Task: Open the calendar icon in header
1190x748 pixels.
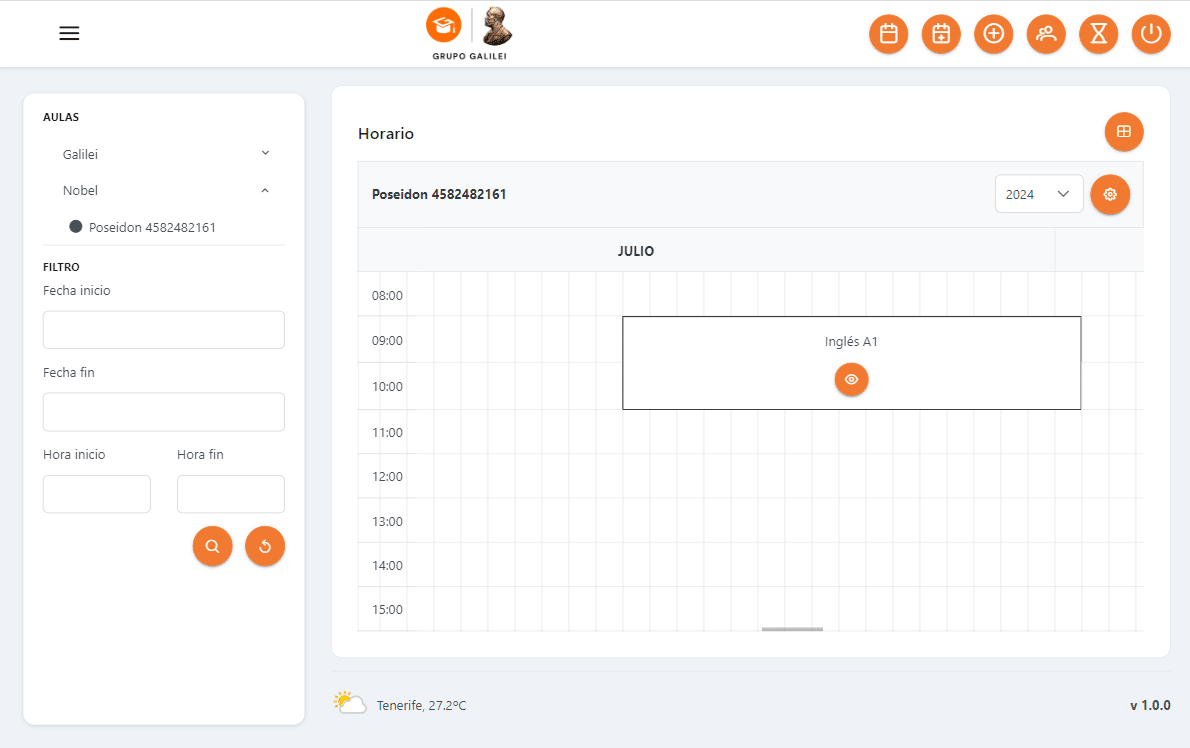Action: coord(889,34)
